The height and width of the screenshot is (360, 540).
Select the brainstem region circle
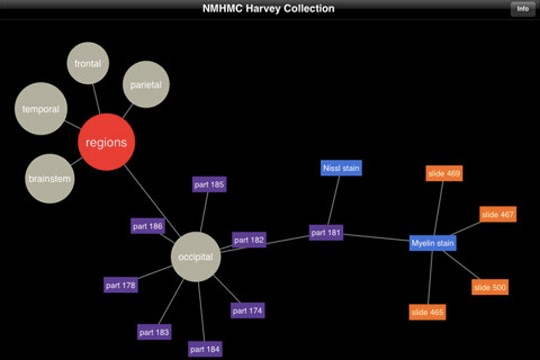50,178
